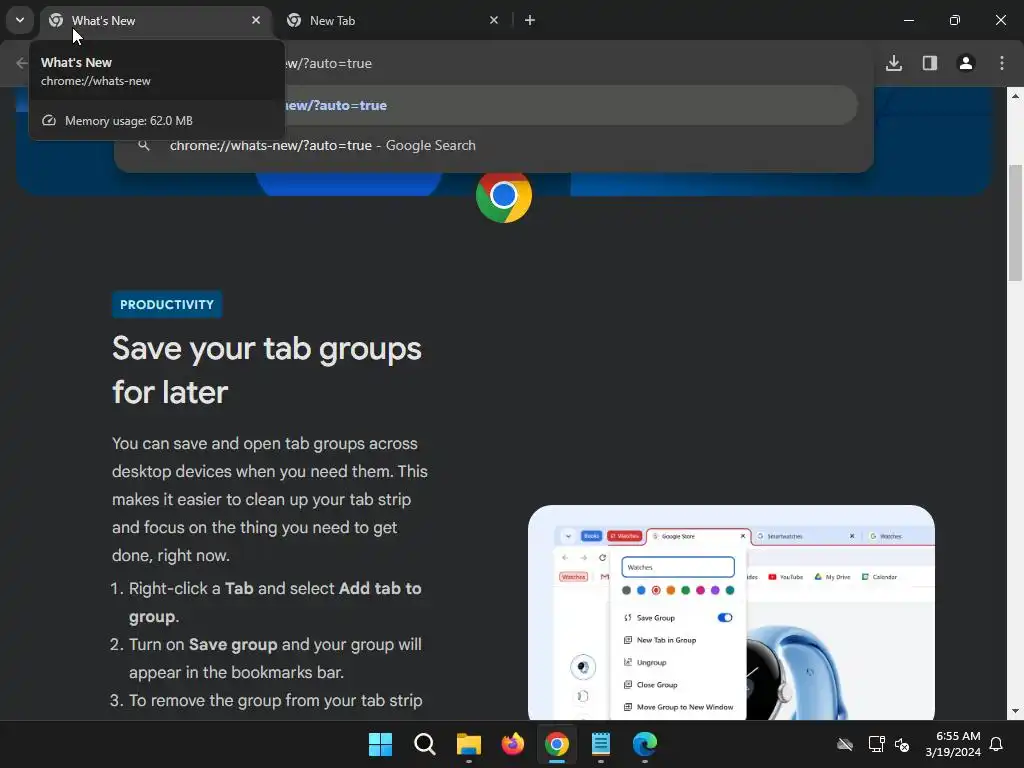This screenshot has width=1024, height=768.
Task: Open the clock showing 6:55 AM
Action: click(x=953, y=744)
